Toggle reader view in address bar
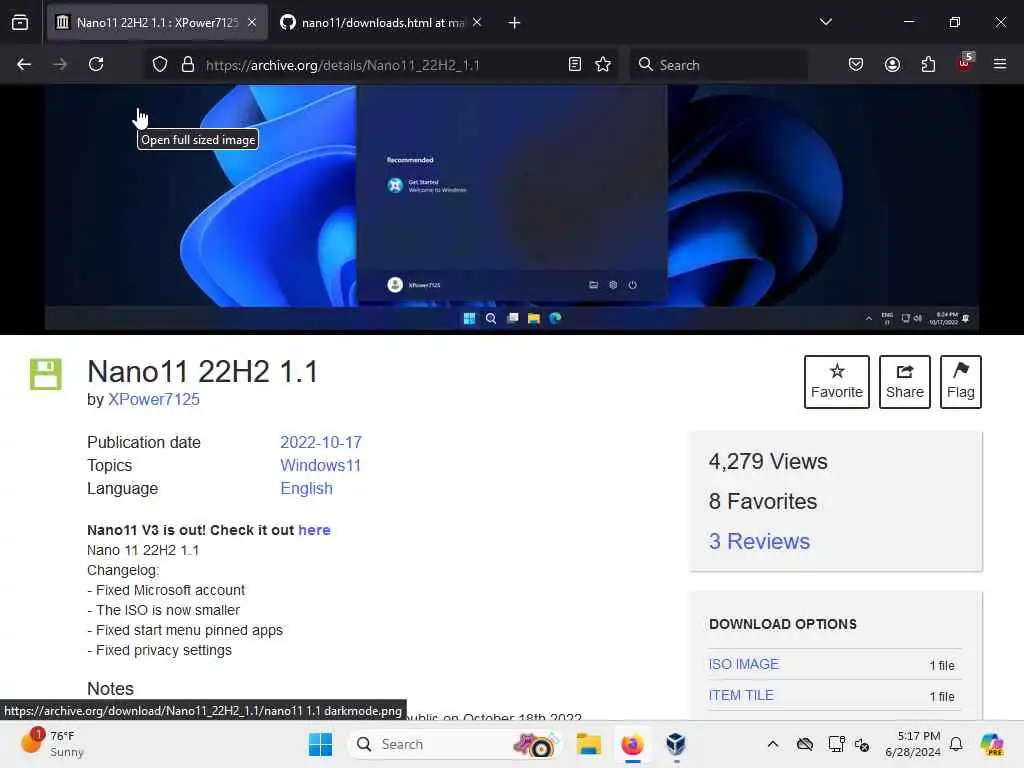Viewport: 1024px width, 768px height. [x=575, y=64]
